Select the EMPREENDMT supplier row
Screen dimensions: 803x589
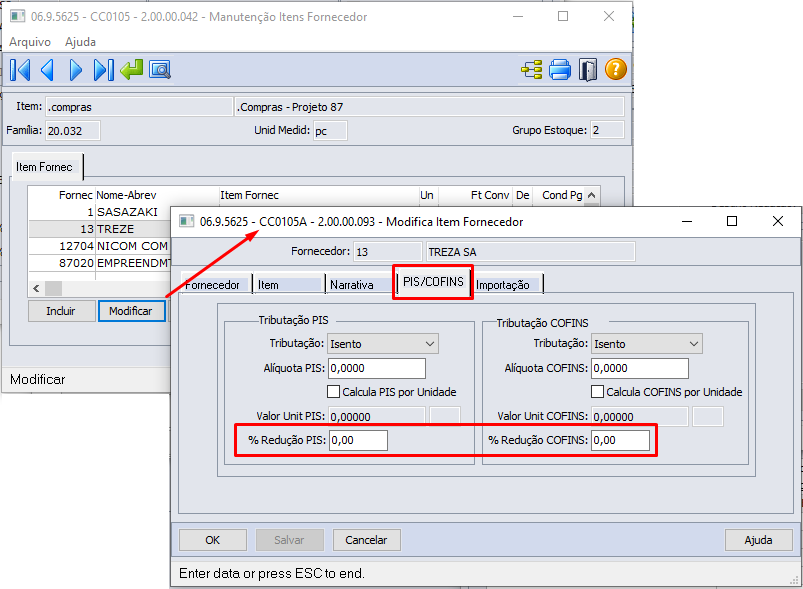[x=100, y=263]
